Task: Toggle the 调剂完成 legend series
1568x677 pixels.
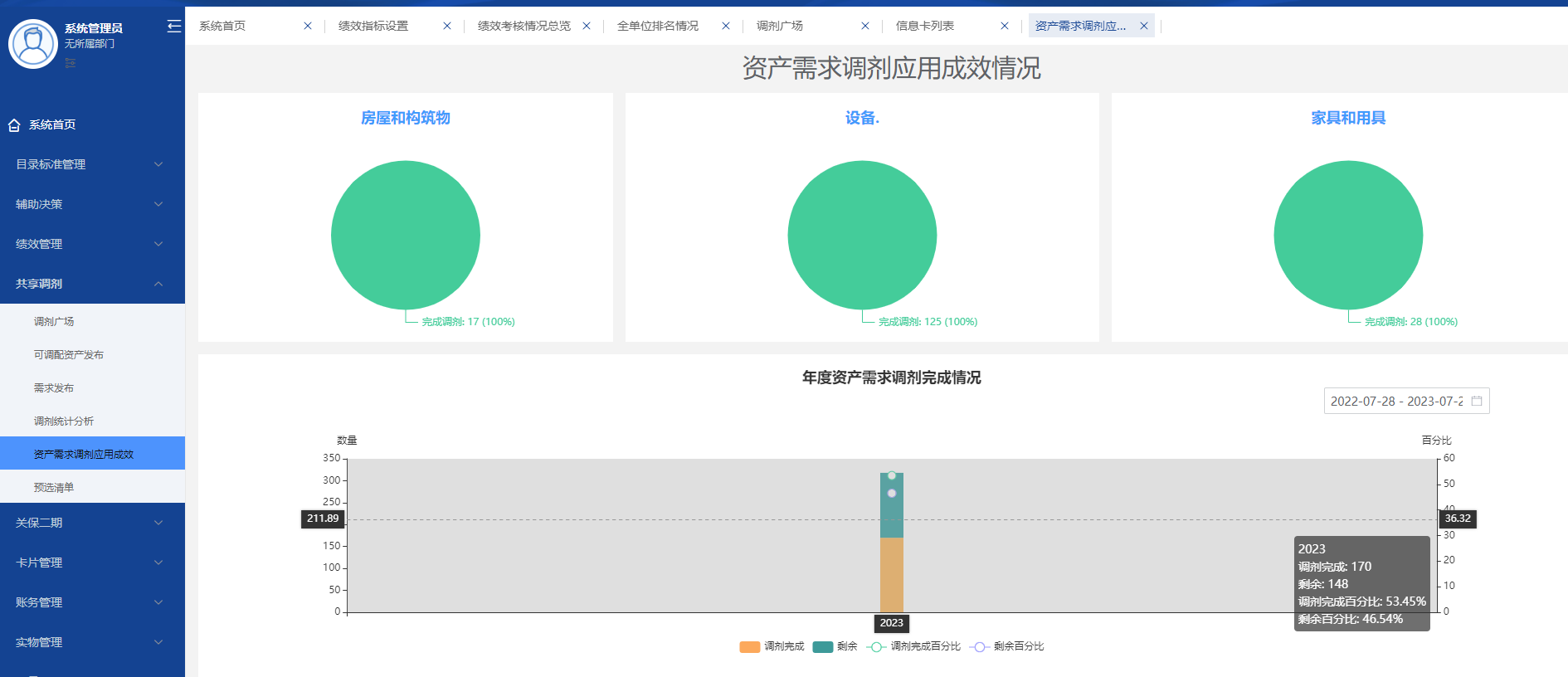Action: (772, 646)
